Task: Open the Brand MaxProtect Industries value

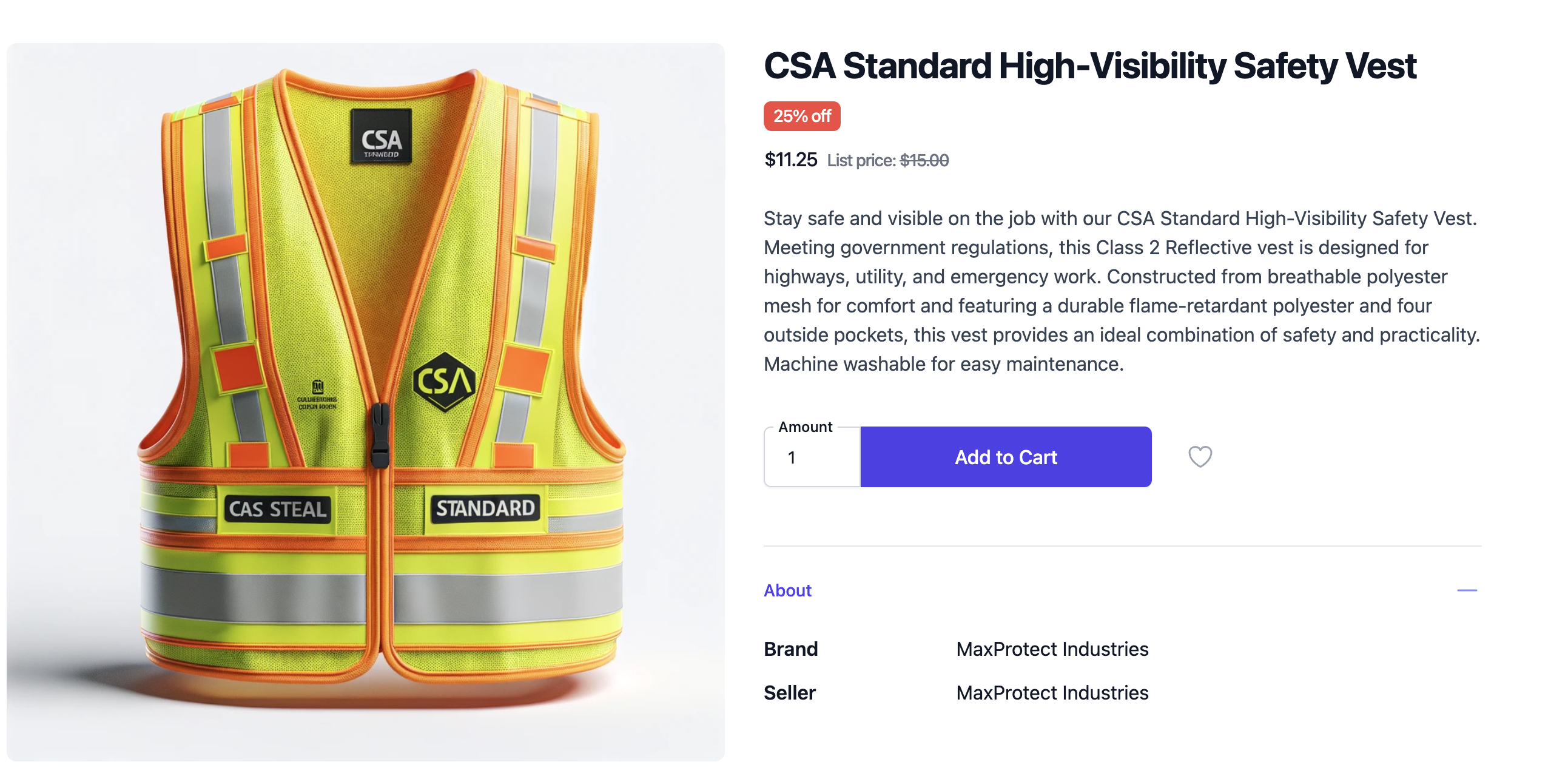Action: (x=1052, y=649)
